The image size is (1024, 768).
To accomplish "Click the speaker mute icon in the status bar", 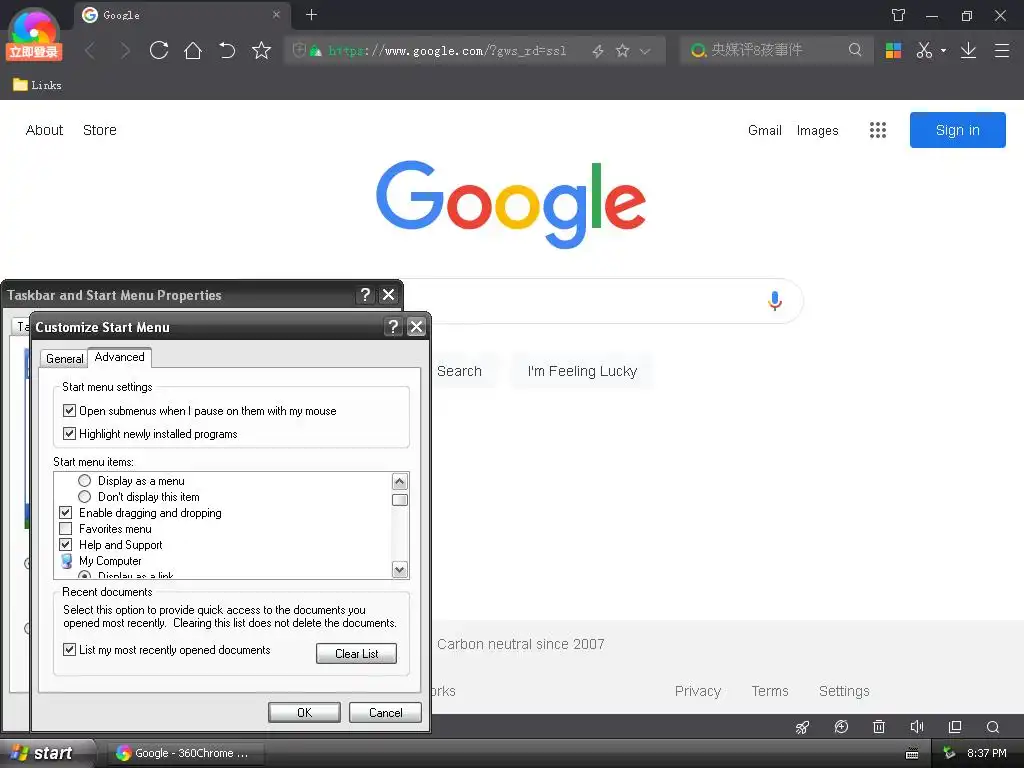I will [x=917, y=727].
